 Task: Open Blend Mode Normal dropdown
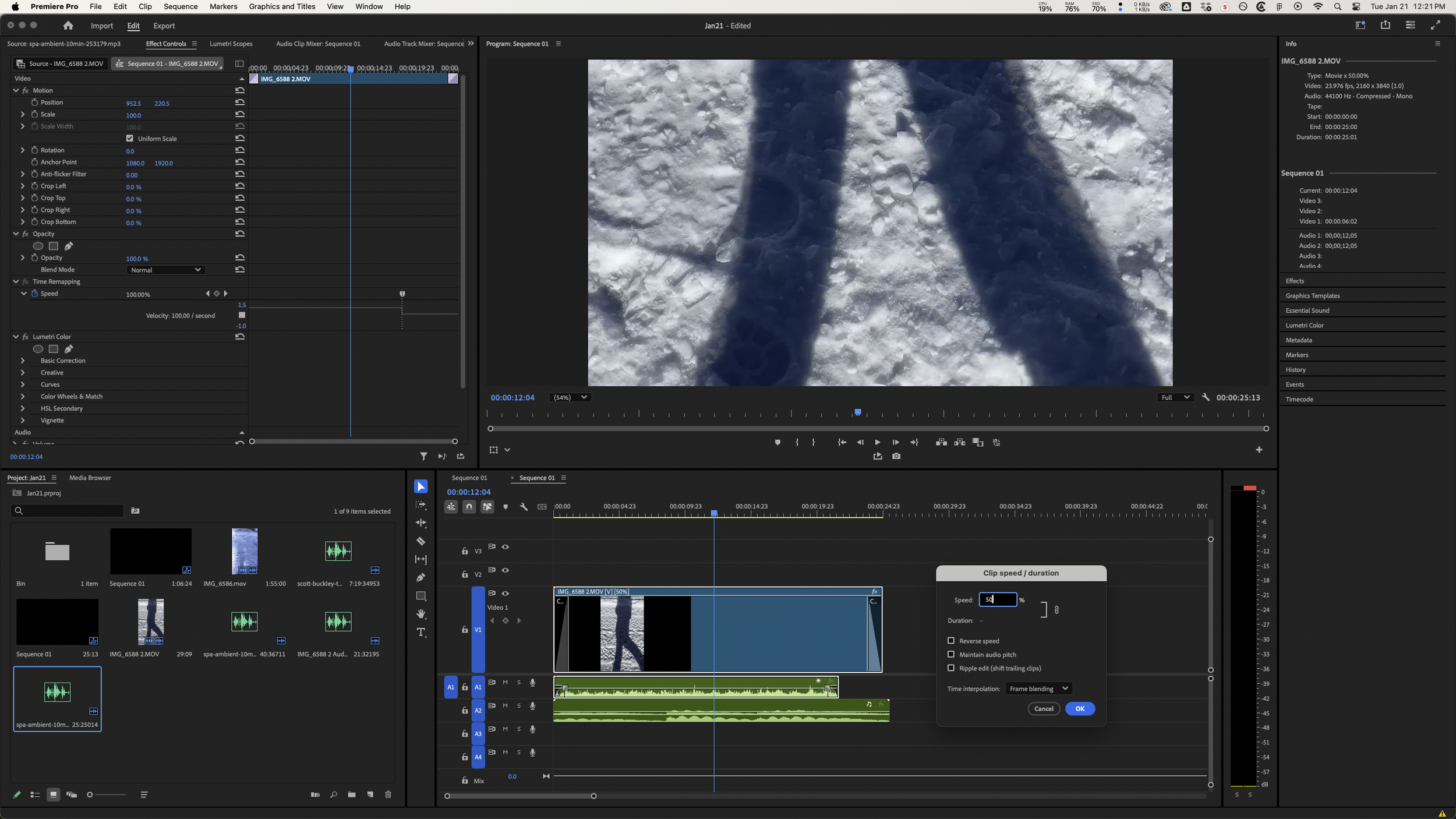tap(165, 270)
